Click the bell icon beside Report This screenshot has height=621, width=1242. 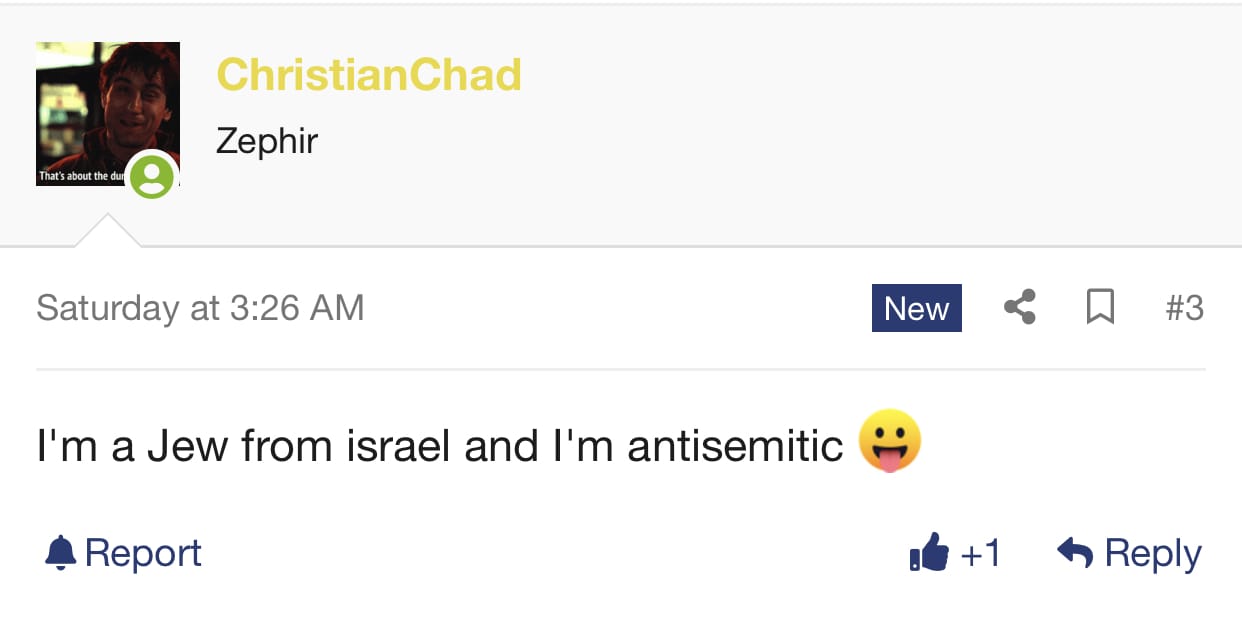tap(61, 552)
